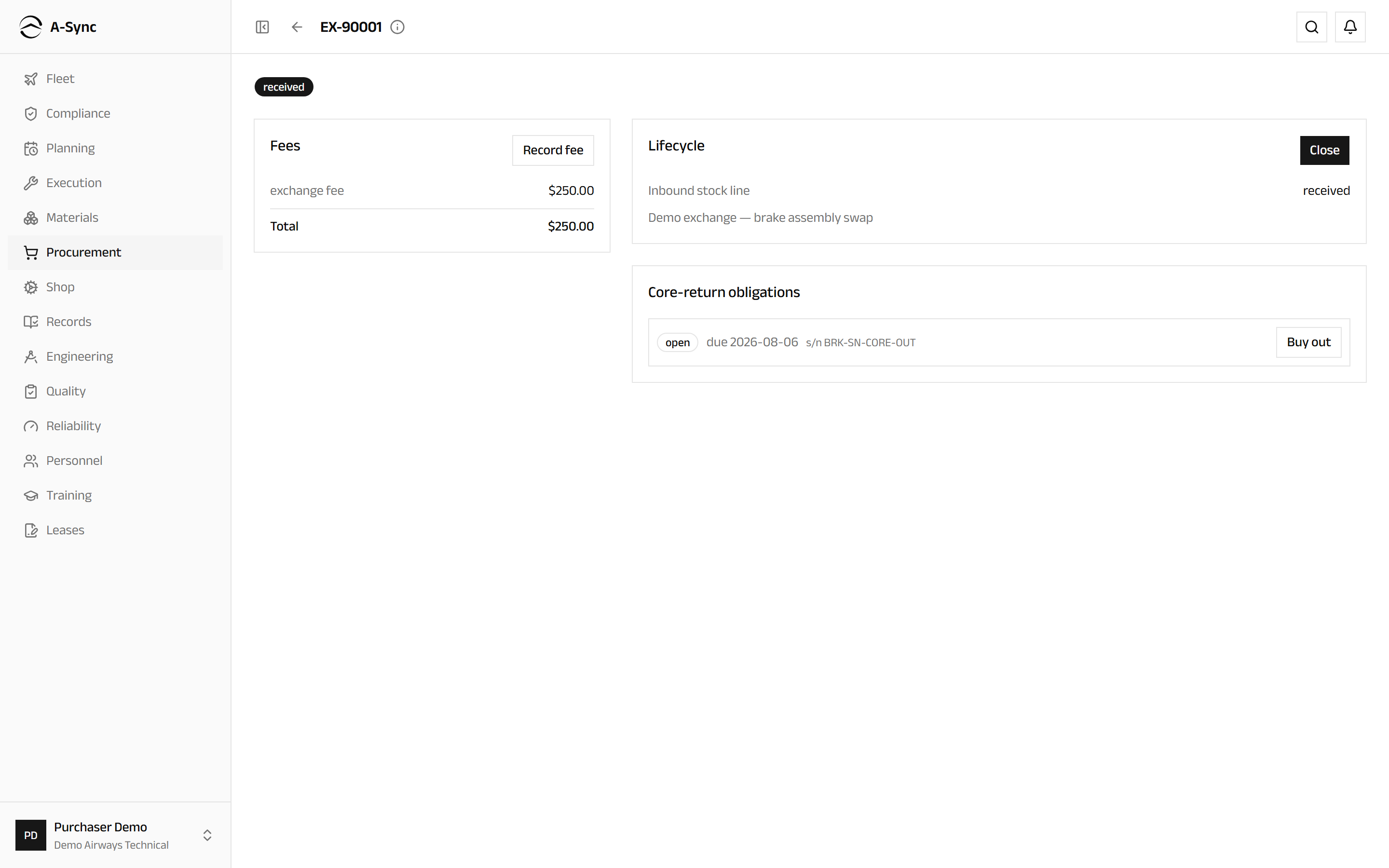Click the open status tag
This screenshot has height=868, width=1389.
[x=677, y=343]
